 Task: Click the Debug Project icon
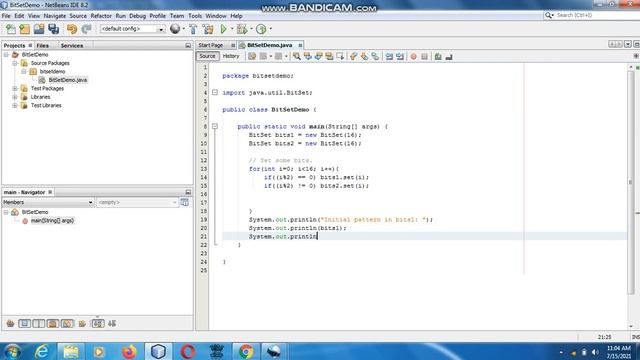pos(242,29)
